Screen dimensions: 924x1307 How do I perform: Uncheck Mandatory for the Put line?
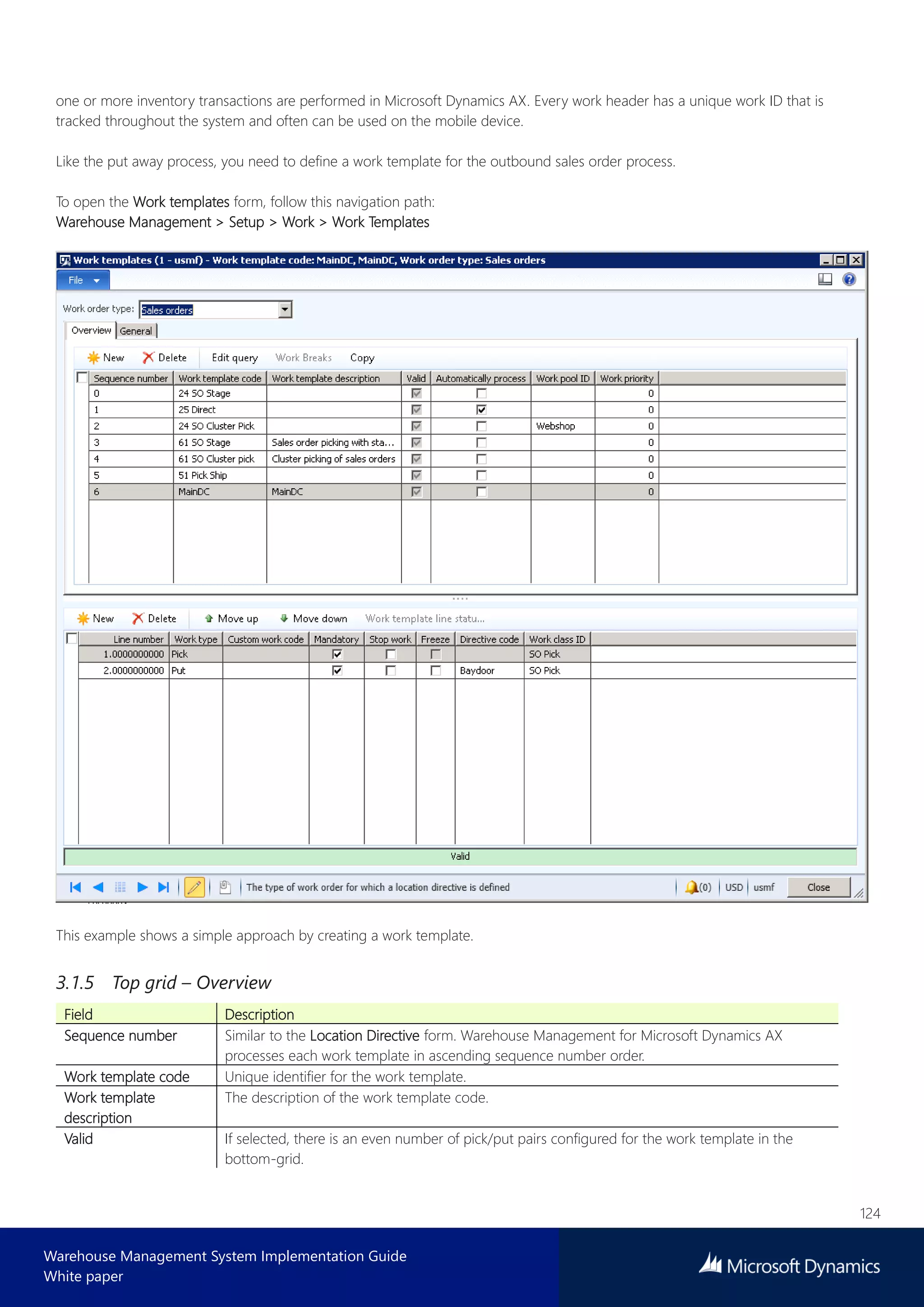click(x=337, y=671)
